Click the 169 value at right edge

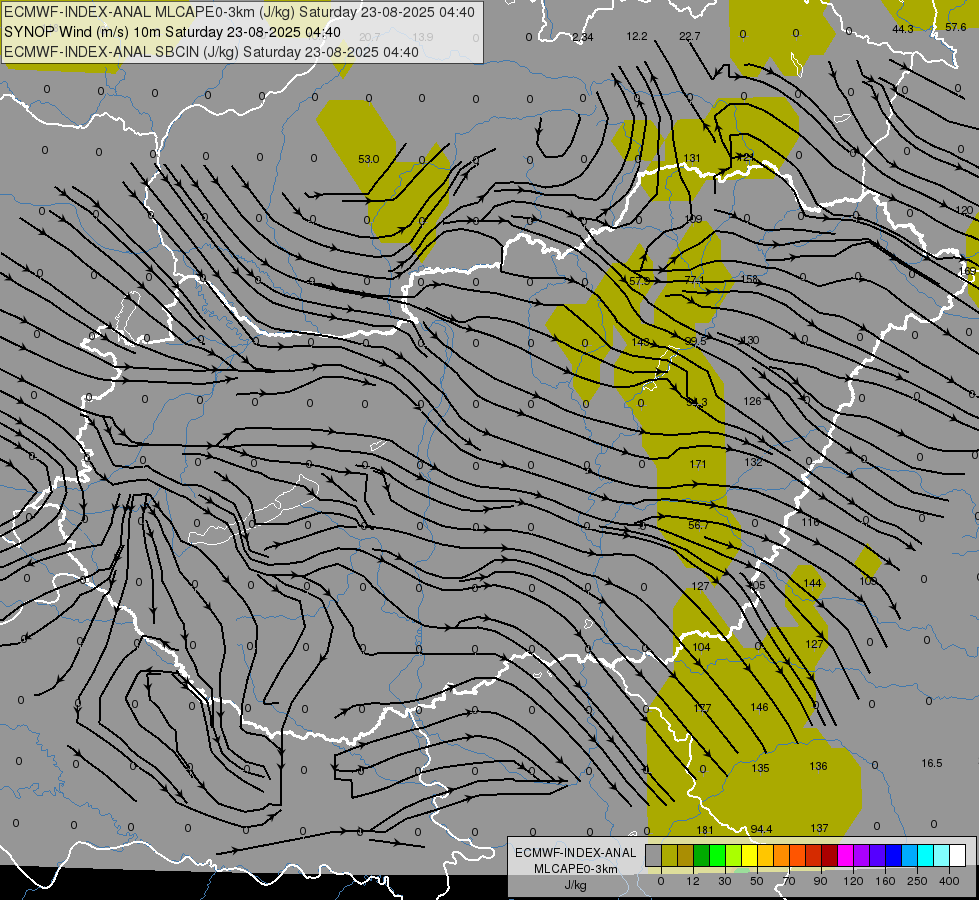tap(967, 271)
